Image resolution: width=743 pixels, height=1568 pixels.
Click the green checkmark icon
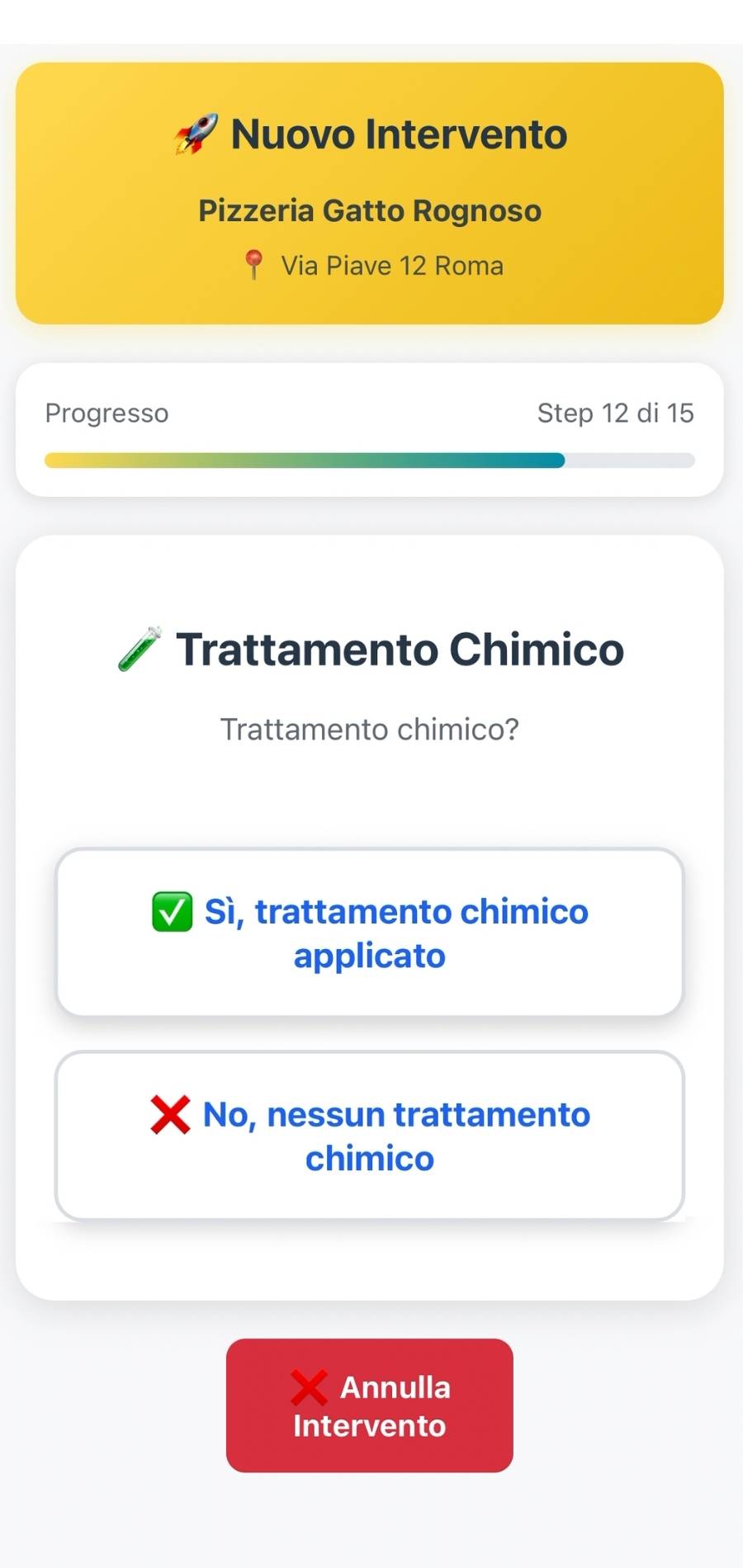tap(173, 912)
